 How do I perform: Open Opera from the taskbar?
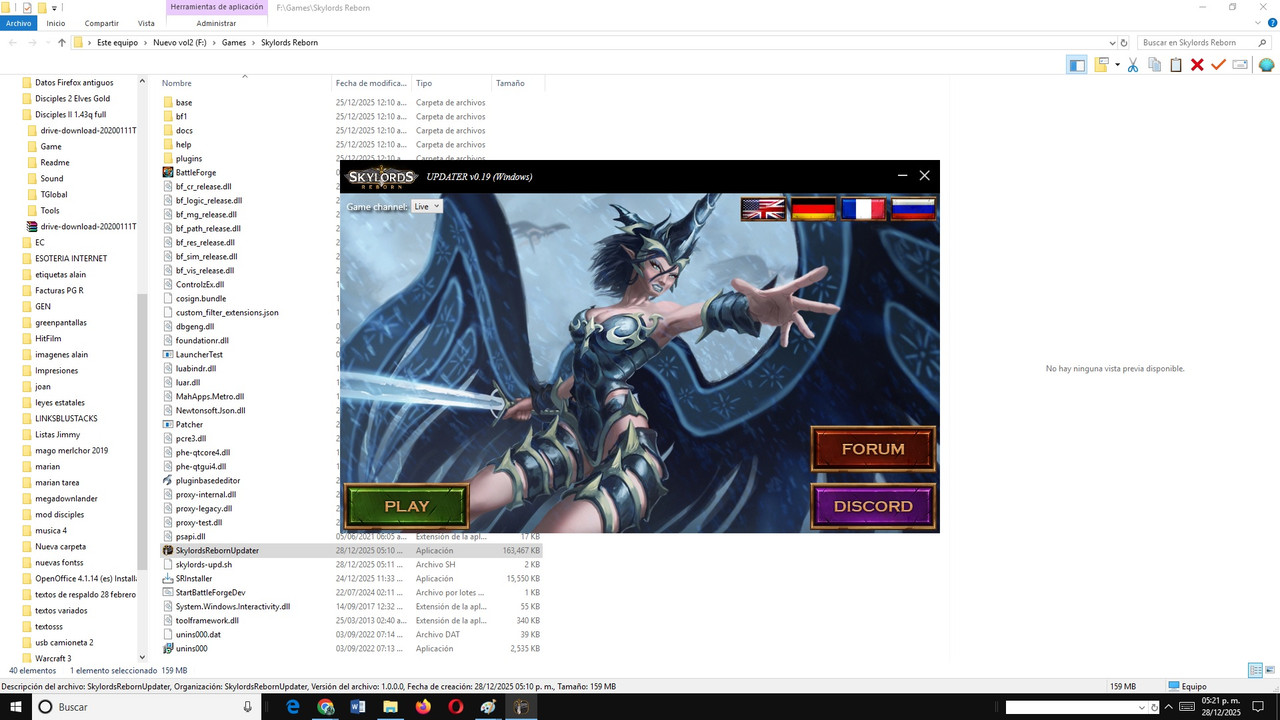(456, 707)
